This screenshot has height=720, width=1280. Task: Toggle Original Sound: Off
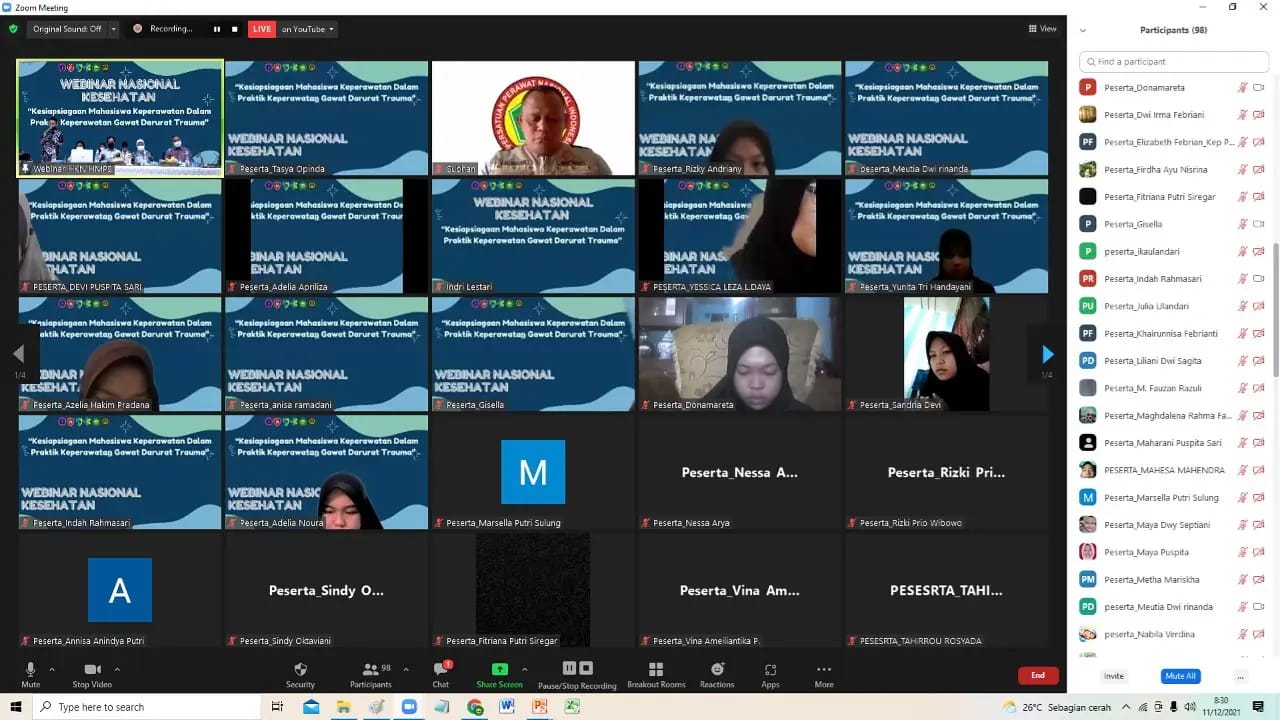[x=67, y=29]
